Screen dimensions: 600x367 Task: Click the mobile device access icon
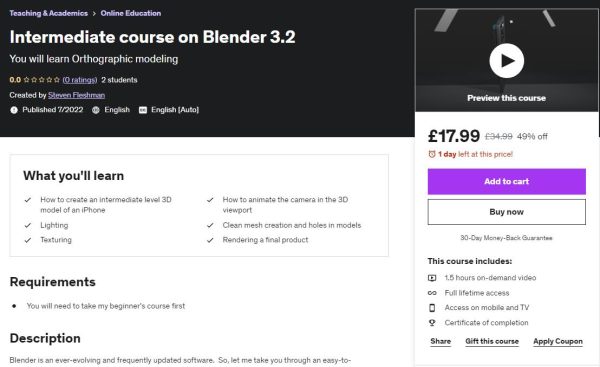[432, 308]
